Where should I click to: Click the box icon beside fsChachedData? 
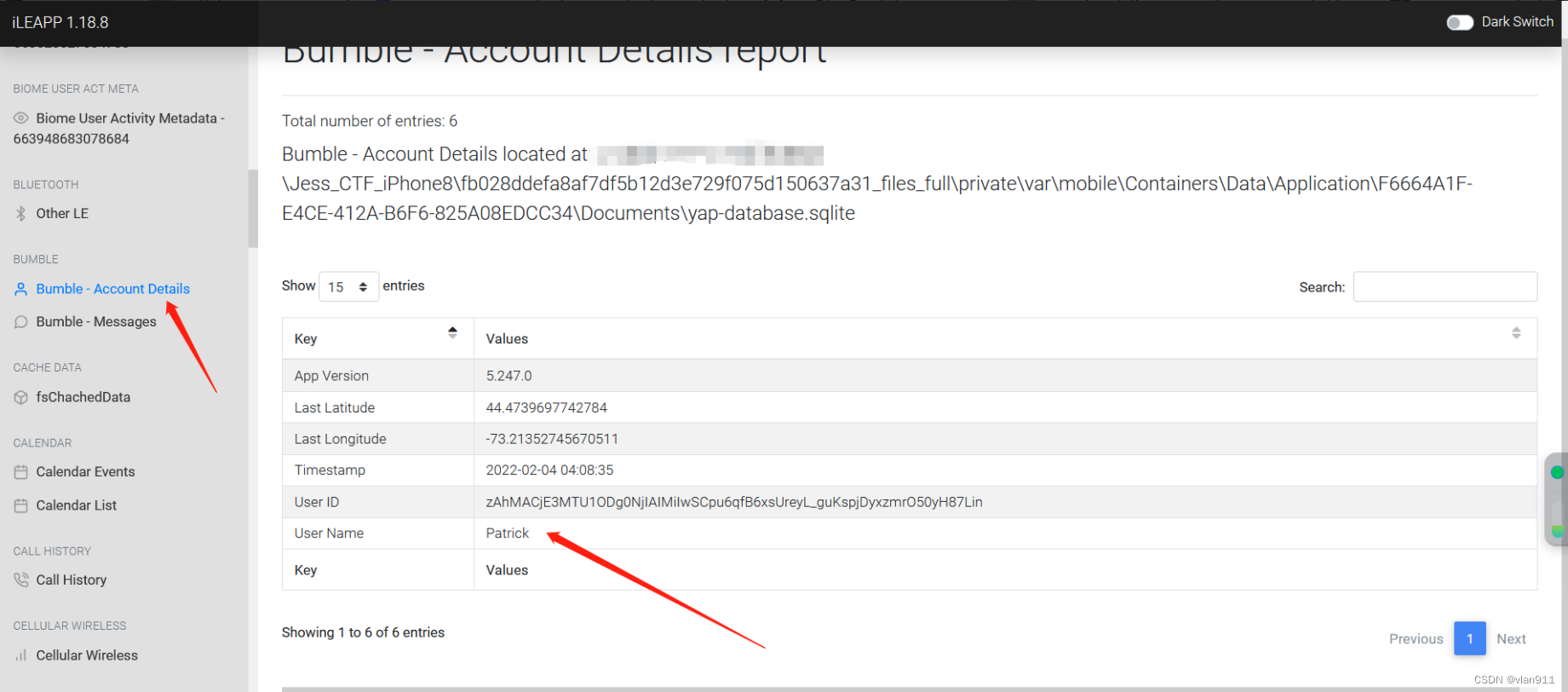click(x=21, y=397)
